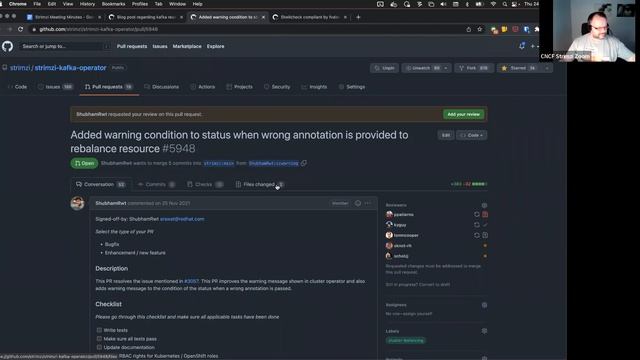
Task: Open the cluster rebalancing label
Action: pyautogui.click(x=406, y=340)
